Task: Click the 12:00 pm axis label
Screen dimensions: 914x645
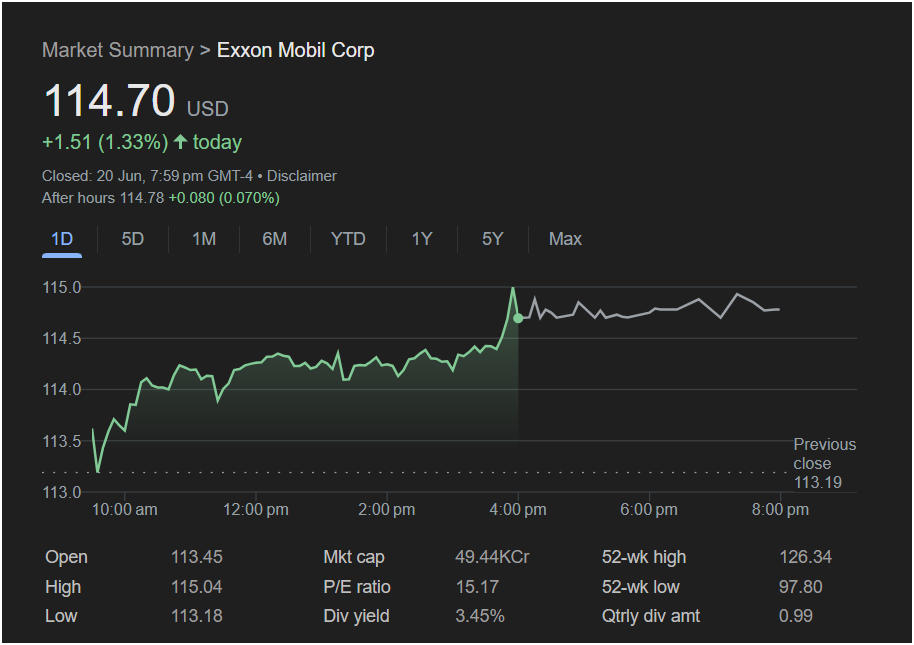Action: coord(255,510)
